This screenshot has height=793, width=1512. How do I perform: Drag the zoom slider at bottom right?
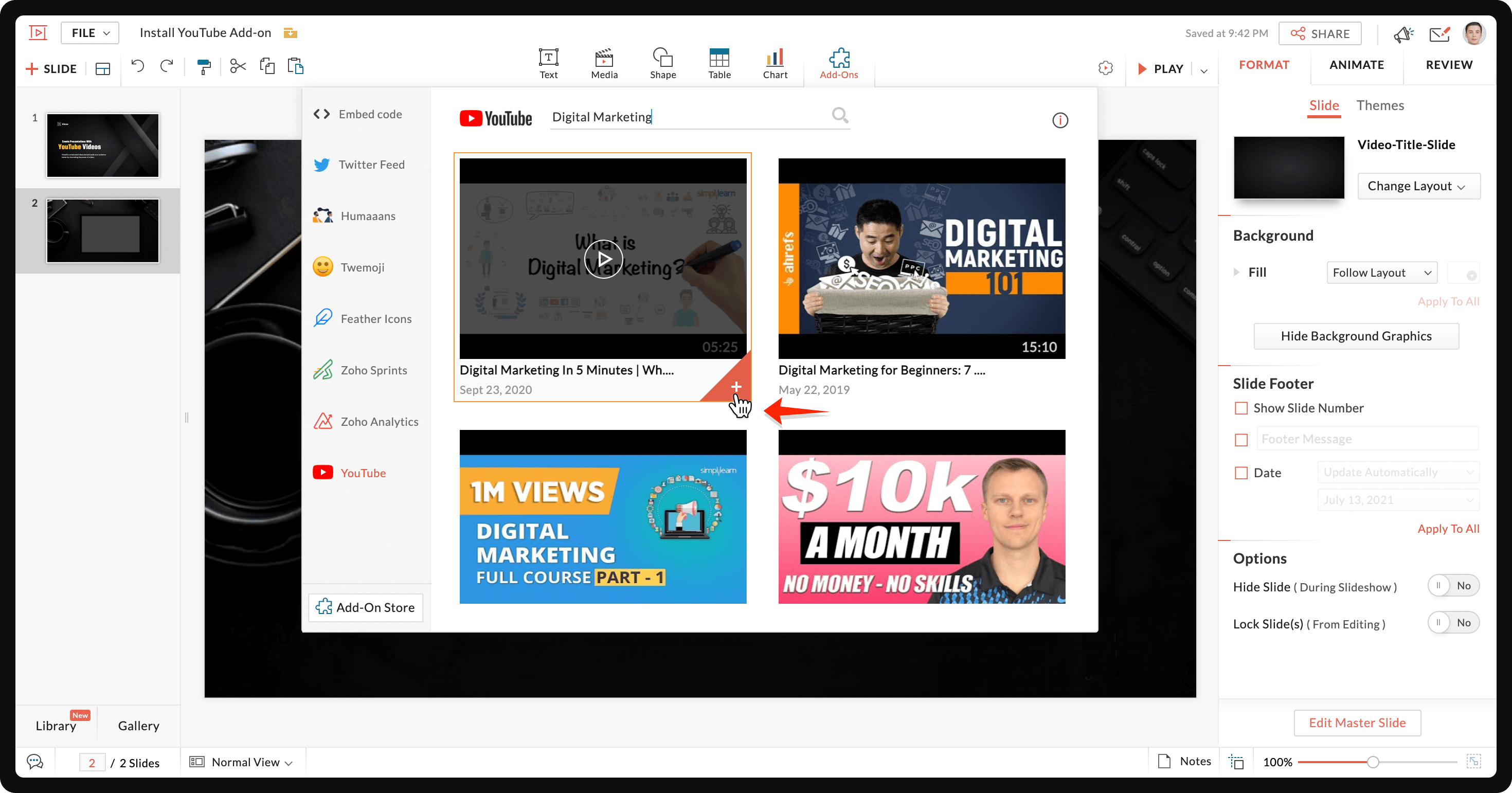click(x=1371, y=761)
